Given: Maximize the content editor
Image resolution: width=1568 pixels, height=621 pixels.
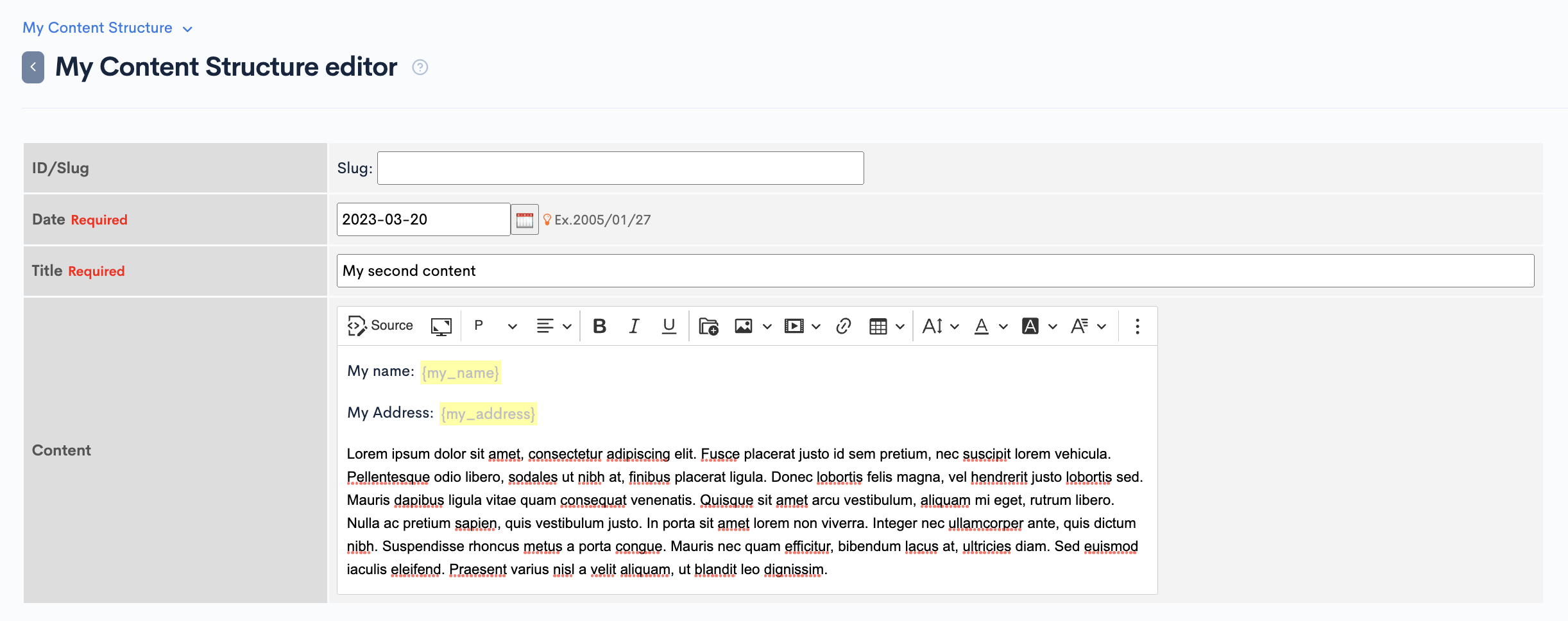Looking at the screenshot, I should [x=441, y=326].
